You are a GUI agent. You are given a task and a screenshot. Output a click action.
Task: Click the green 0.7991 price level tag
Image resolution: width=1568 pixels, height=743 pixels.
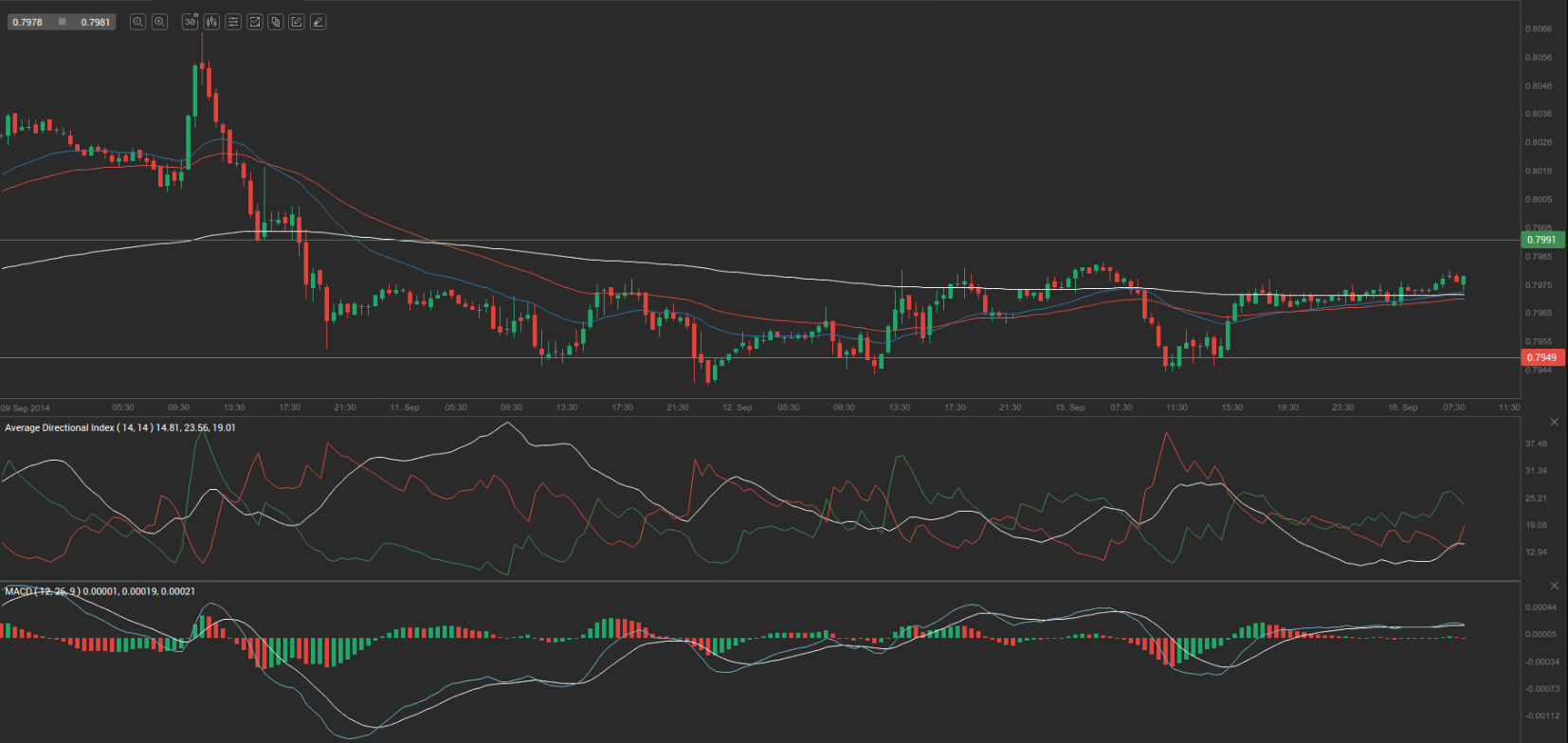(1542, 240)
